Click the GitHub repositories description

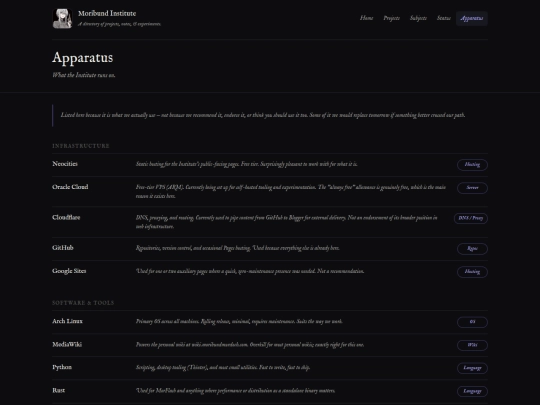(x=238, y=248)
